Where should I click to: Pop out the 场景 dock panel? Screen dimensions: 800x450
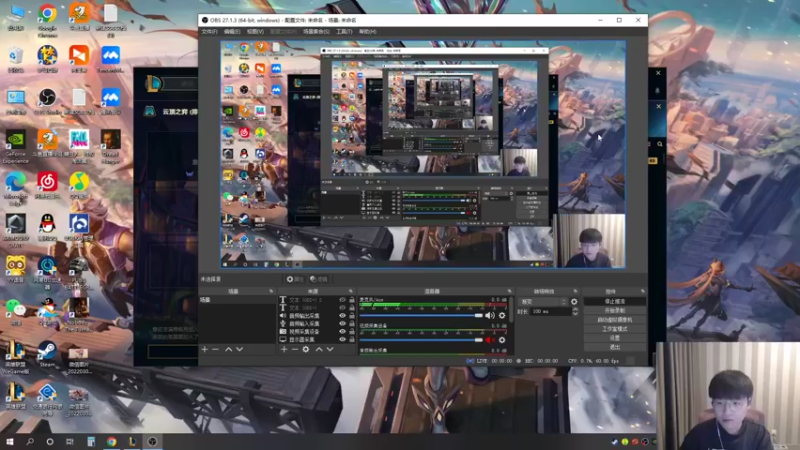[271, 291]
